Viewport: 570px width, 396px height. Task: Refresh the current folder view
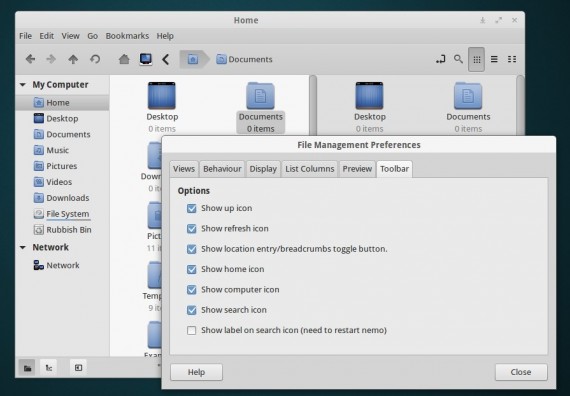(95, 59)
